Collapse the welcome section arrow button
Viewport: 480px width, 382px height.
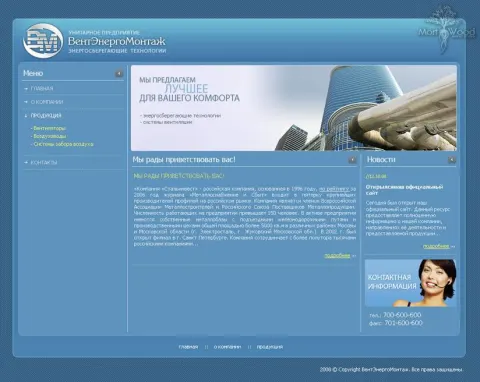(x=352, y=160)
